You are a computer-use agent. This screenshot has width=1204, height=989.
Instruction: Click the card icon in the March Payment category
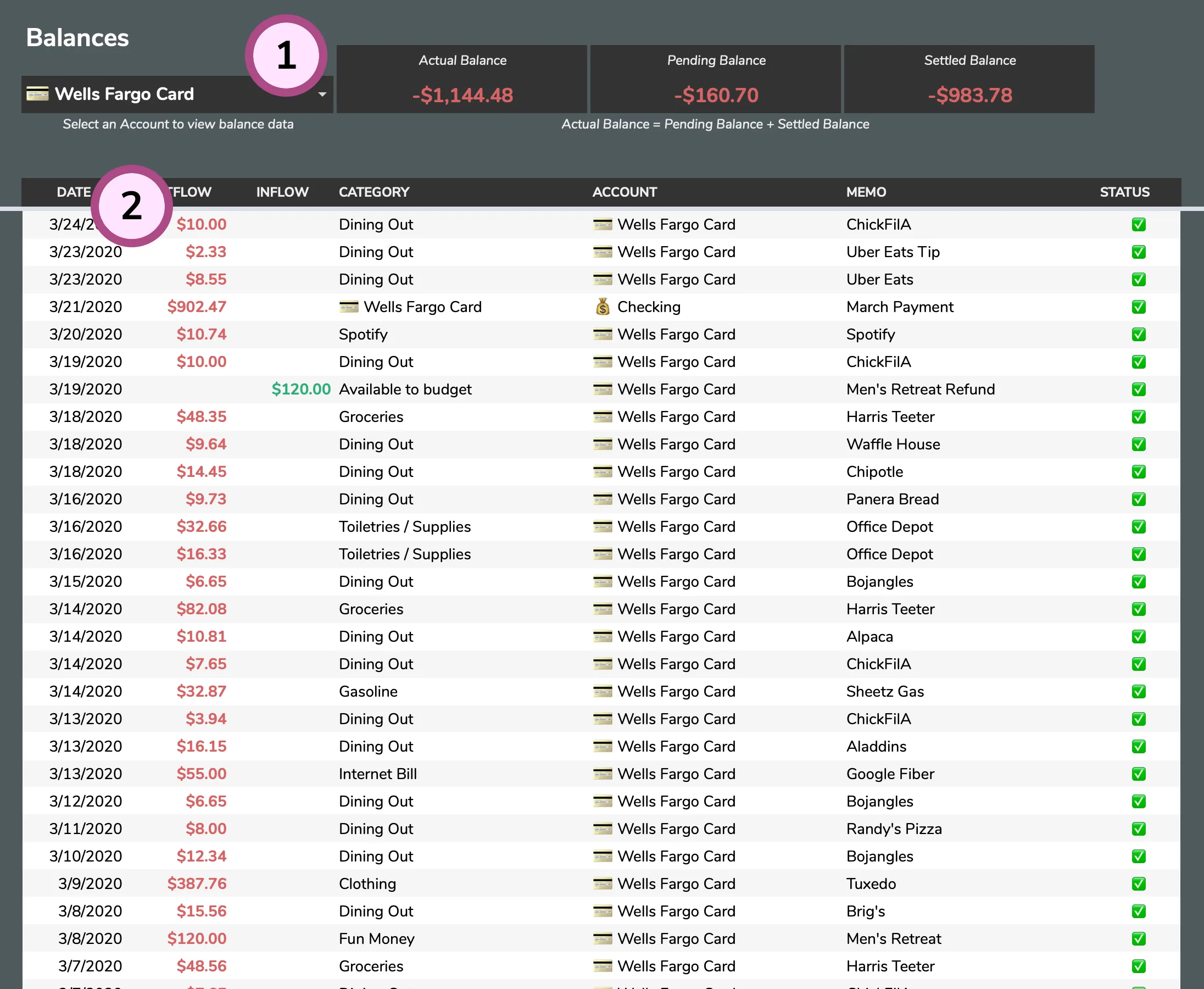click(x=349, y=307)
